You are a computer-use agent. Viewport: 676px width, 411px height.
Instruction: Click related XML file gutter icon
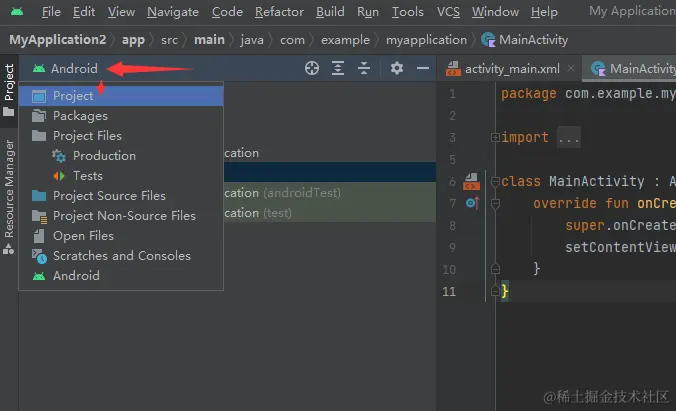471,181
